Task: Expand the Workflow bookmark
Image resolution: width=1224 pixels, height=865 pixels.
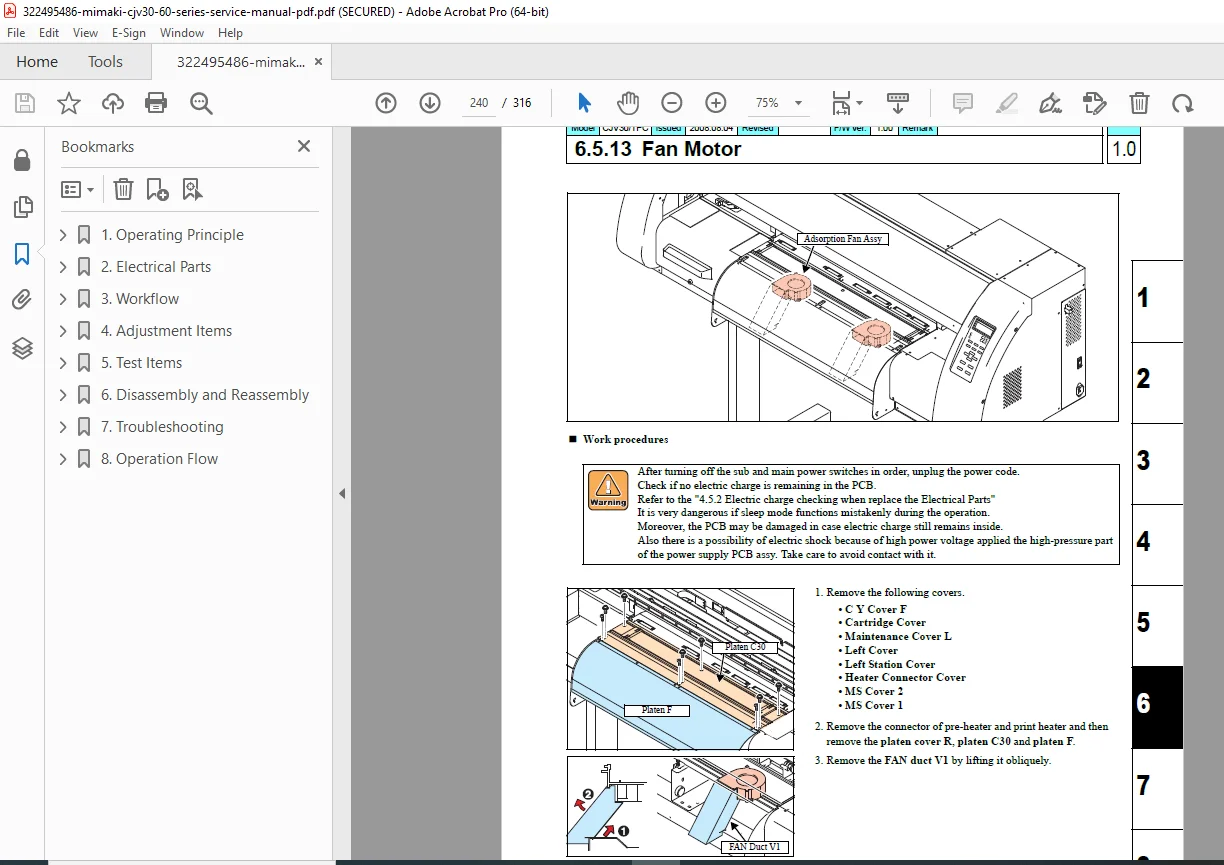Action: (x=64, y=299)
